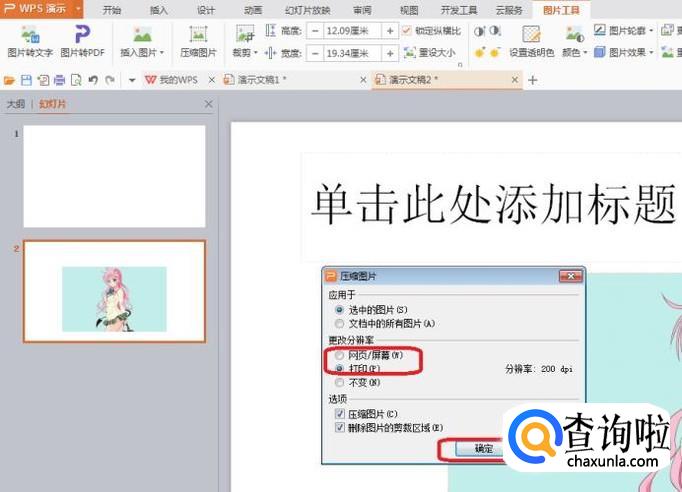Open quick access toolbar customize dropdown
Screen dimensions: 682x492
point(132,80)
